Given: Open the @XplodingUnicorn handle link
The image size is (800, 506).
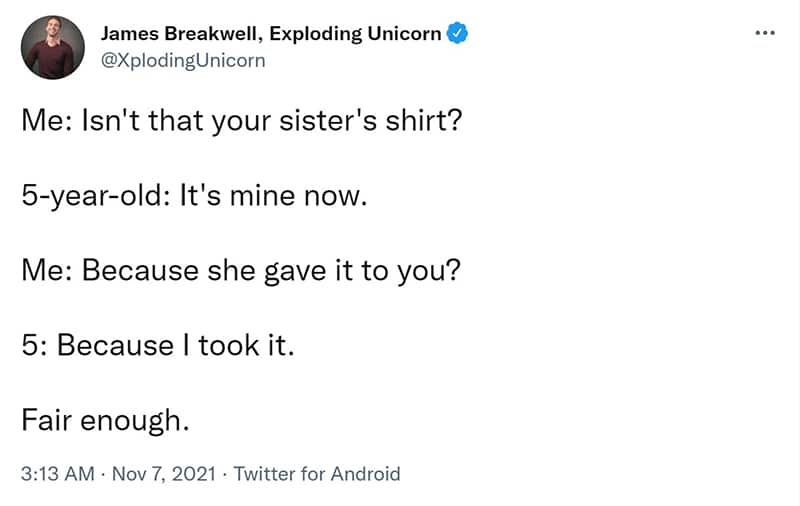Looking at the screenshot, I should coord(183,61).
